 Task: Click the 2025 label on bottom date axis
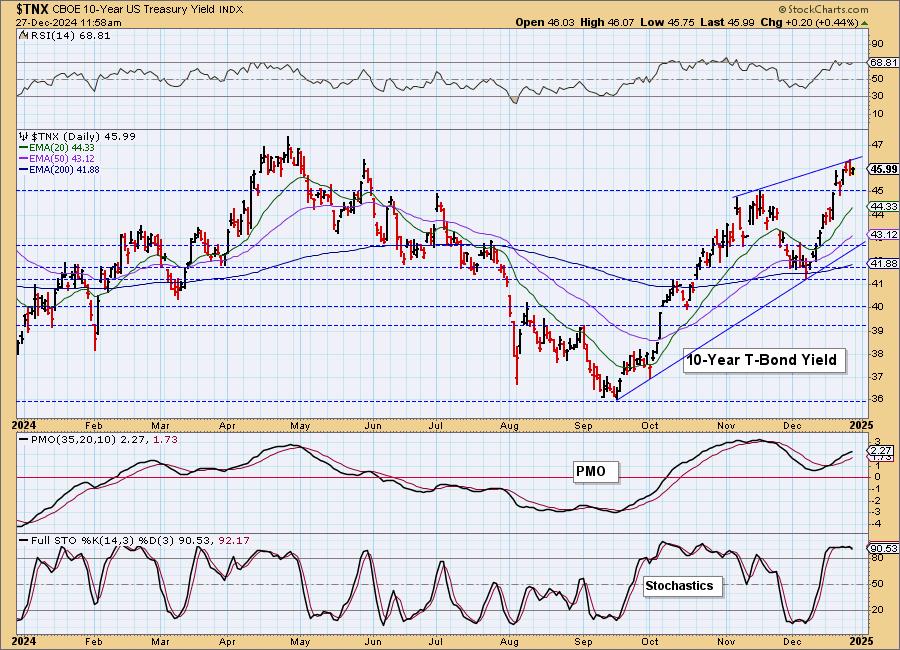[862, 641]
